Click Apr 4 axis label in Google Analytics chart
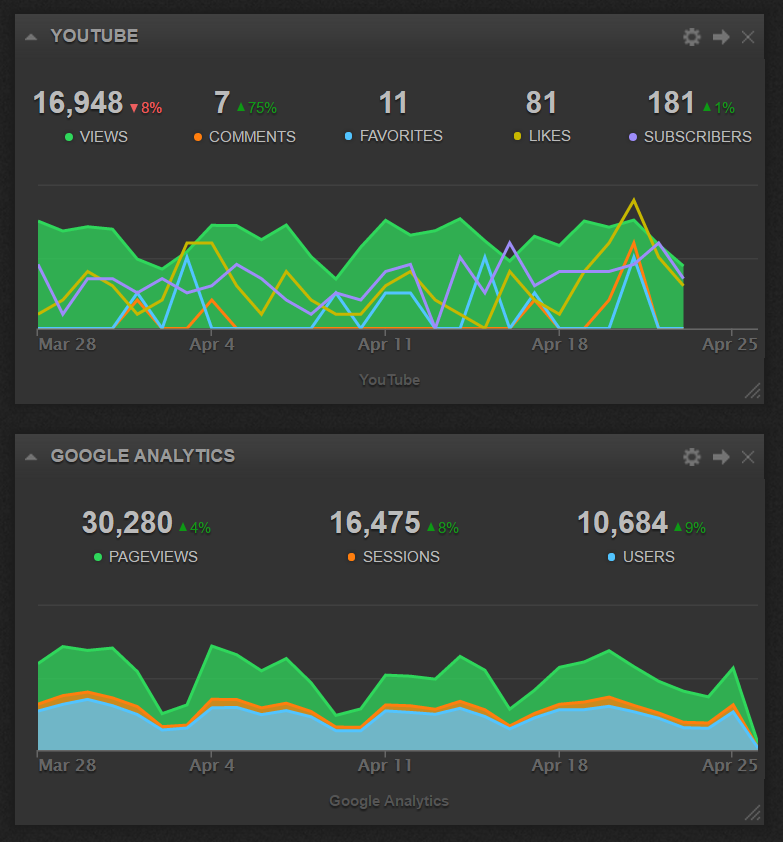This screenshot has height=842, width=783. tap(212, 765)
